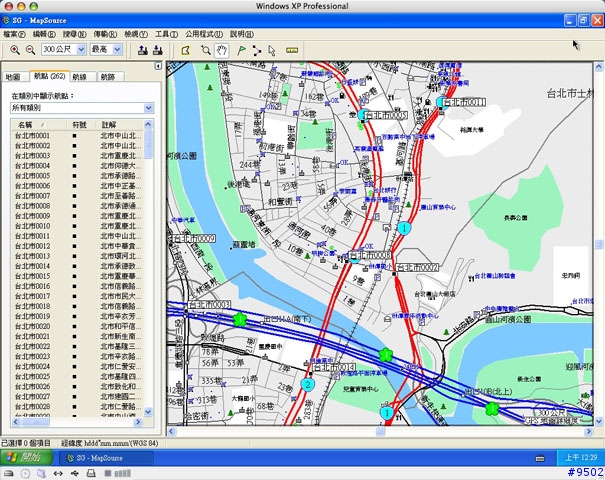Open the 編輯(E) menu
The width and height of the screenshot is (605, 480).
point(44,34)
